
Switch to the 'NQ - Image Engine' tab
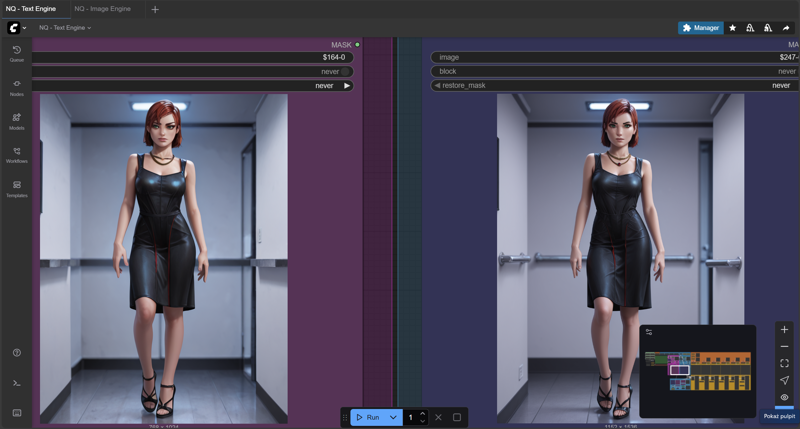[x=102, y=9]
